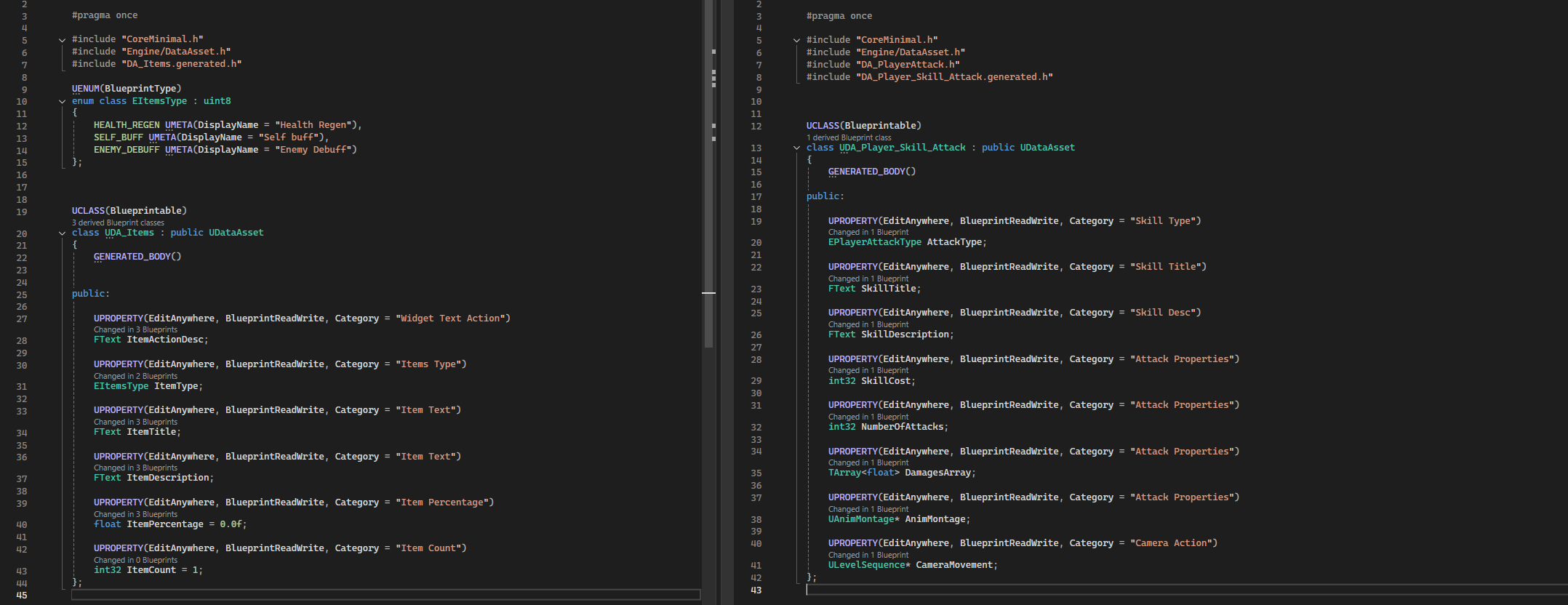Viewport: 1568px width, 605px height.
Task: Open "Changed in 1 Blueprint" above CameraMovement
Action: tap(868, 555)
